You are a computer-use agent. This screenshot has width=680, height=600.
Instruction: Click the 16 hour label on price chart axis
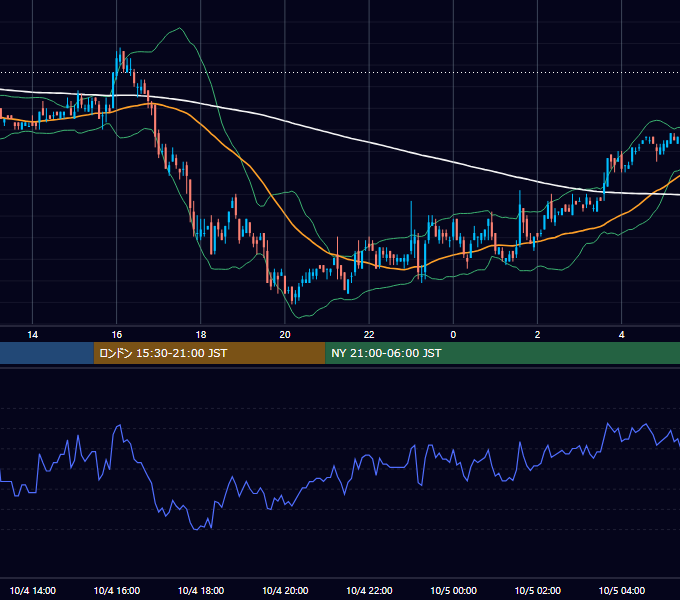(x=117, y=335)
